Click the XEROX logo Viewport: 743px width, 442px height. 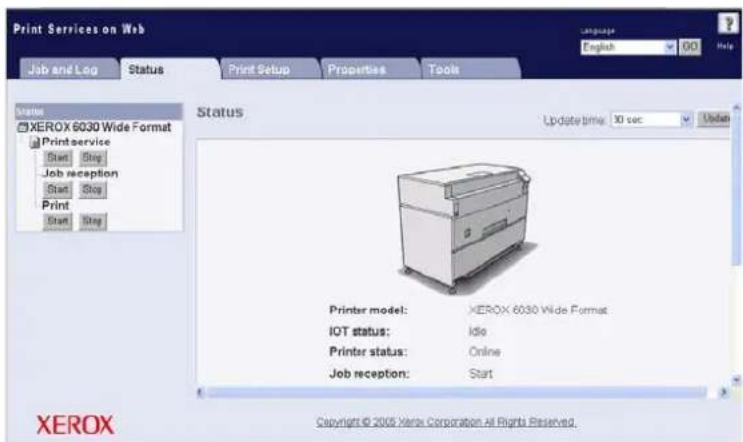pyautogui.click(x=75, y=425)
